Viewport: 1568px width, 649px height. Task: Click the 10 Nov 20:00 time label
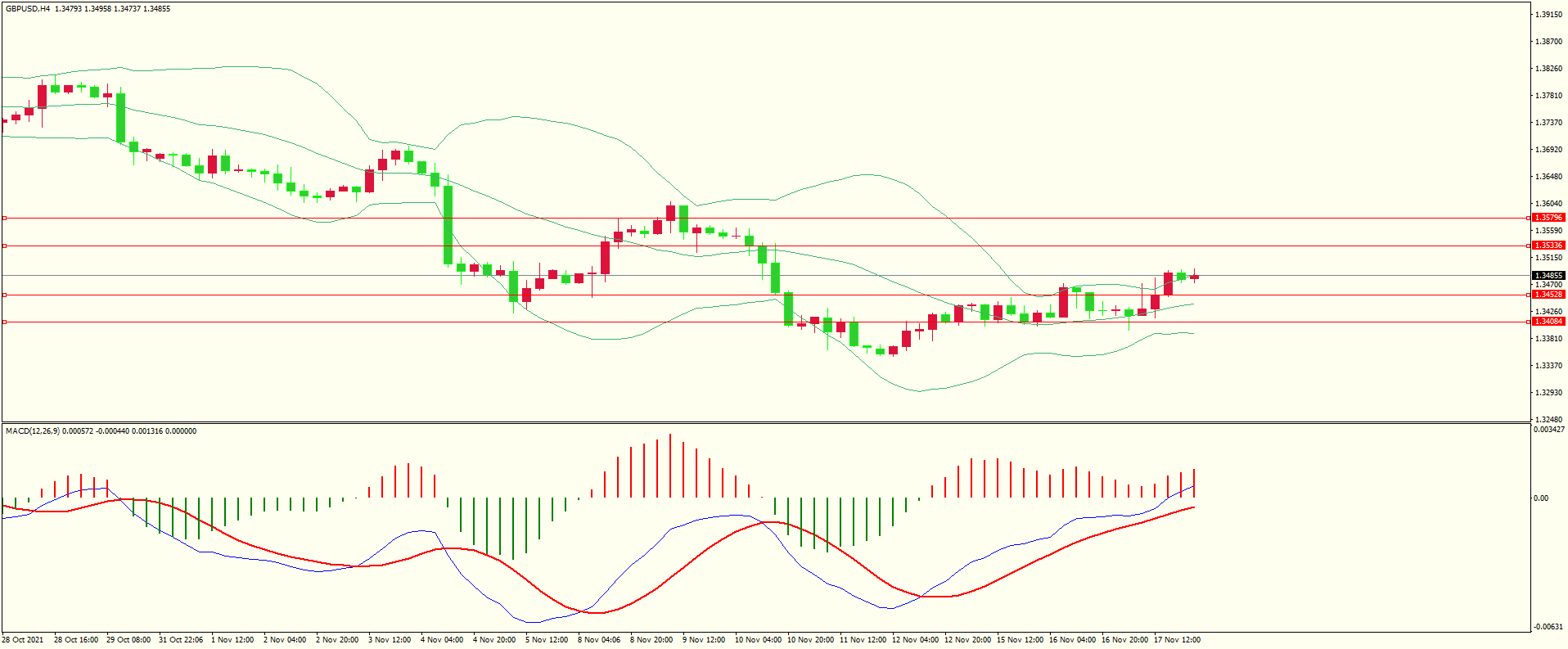[x=811, y=640]
